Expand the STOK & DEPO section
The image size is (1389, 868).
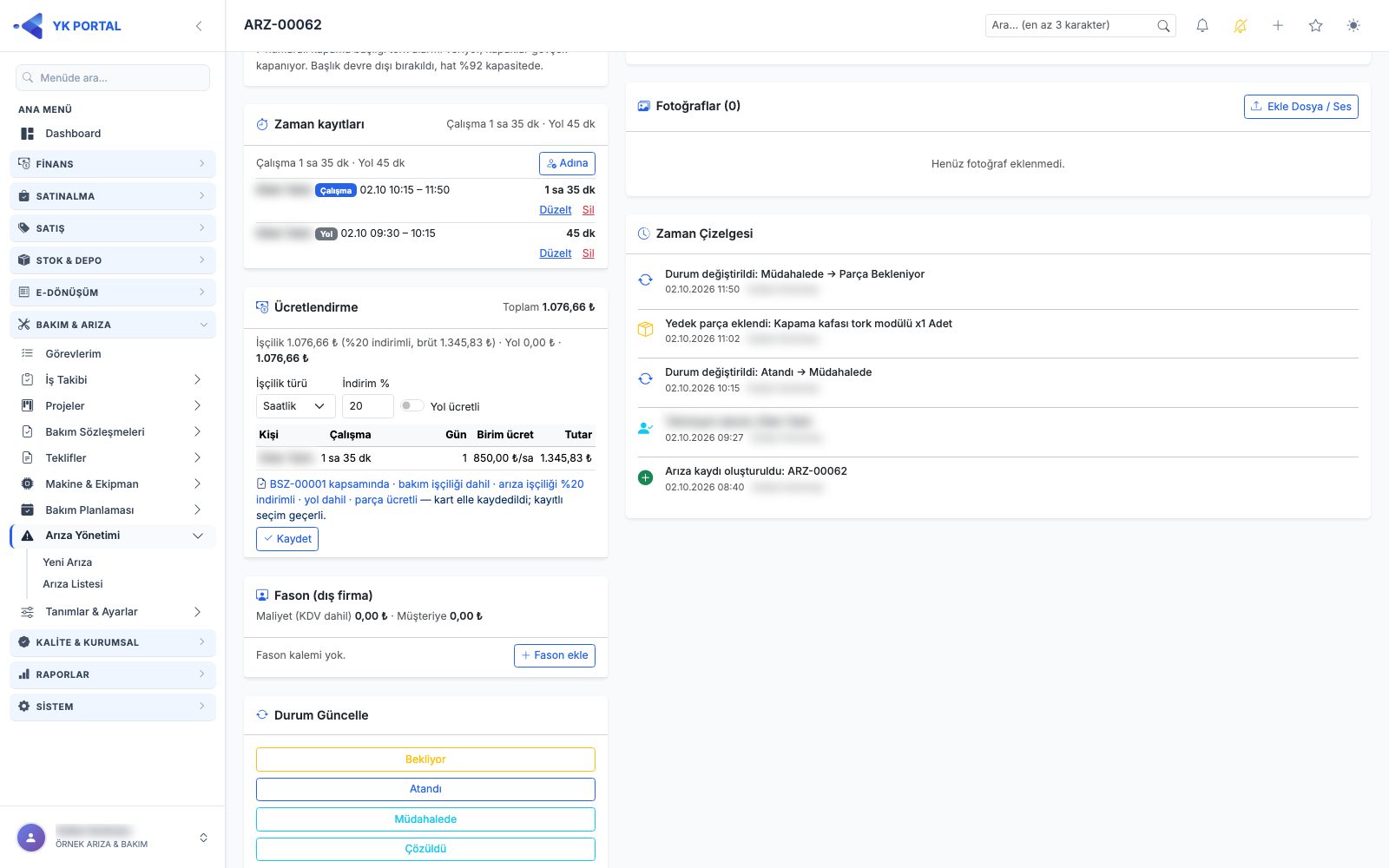113,260
